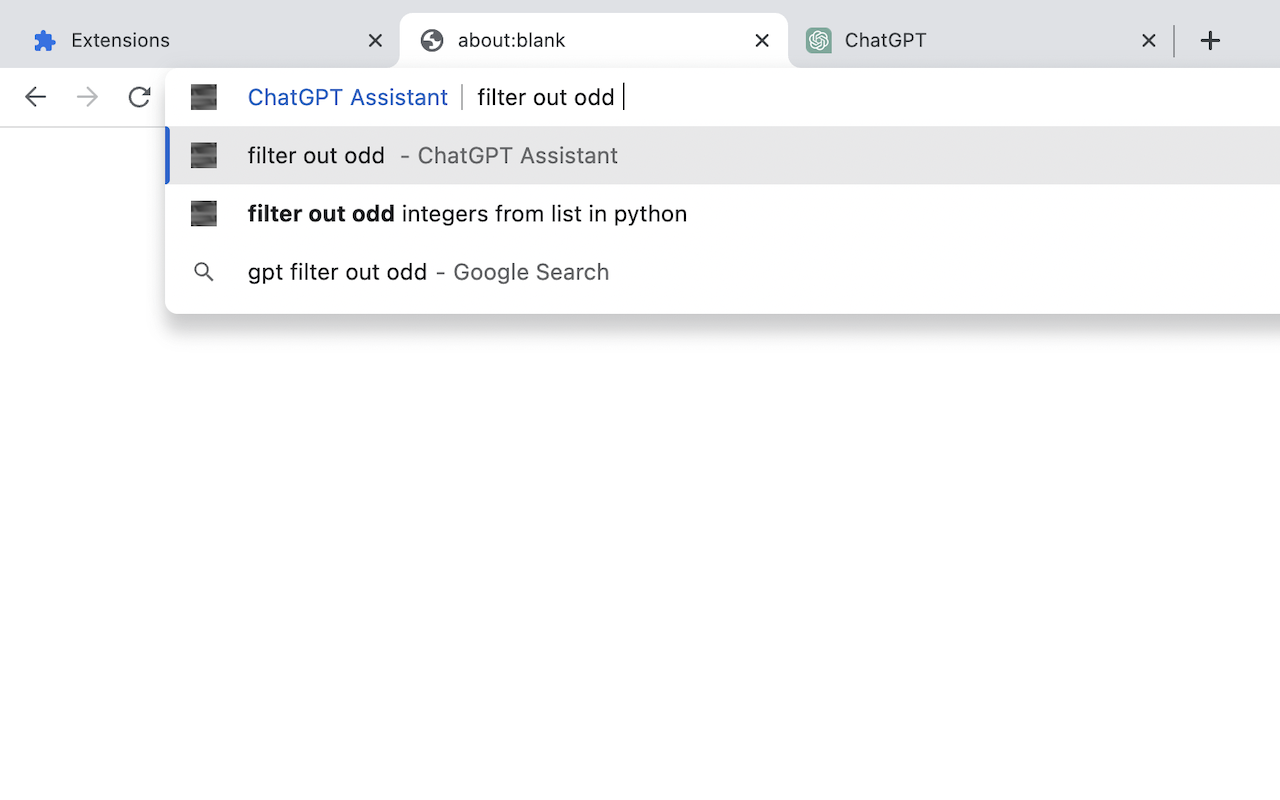
Task: Close the about:blank tab
Action: (x=762, y=41)
